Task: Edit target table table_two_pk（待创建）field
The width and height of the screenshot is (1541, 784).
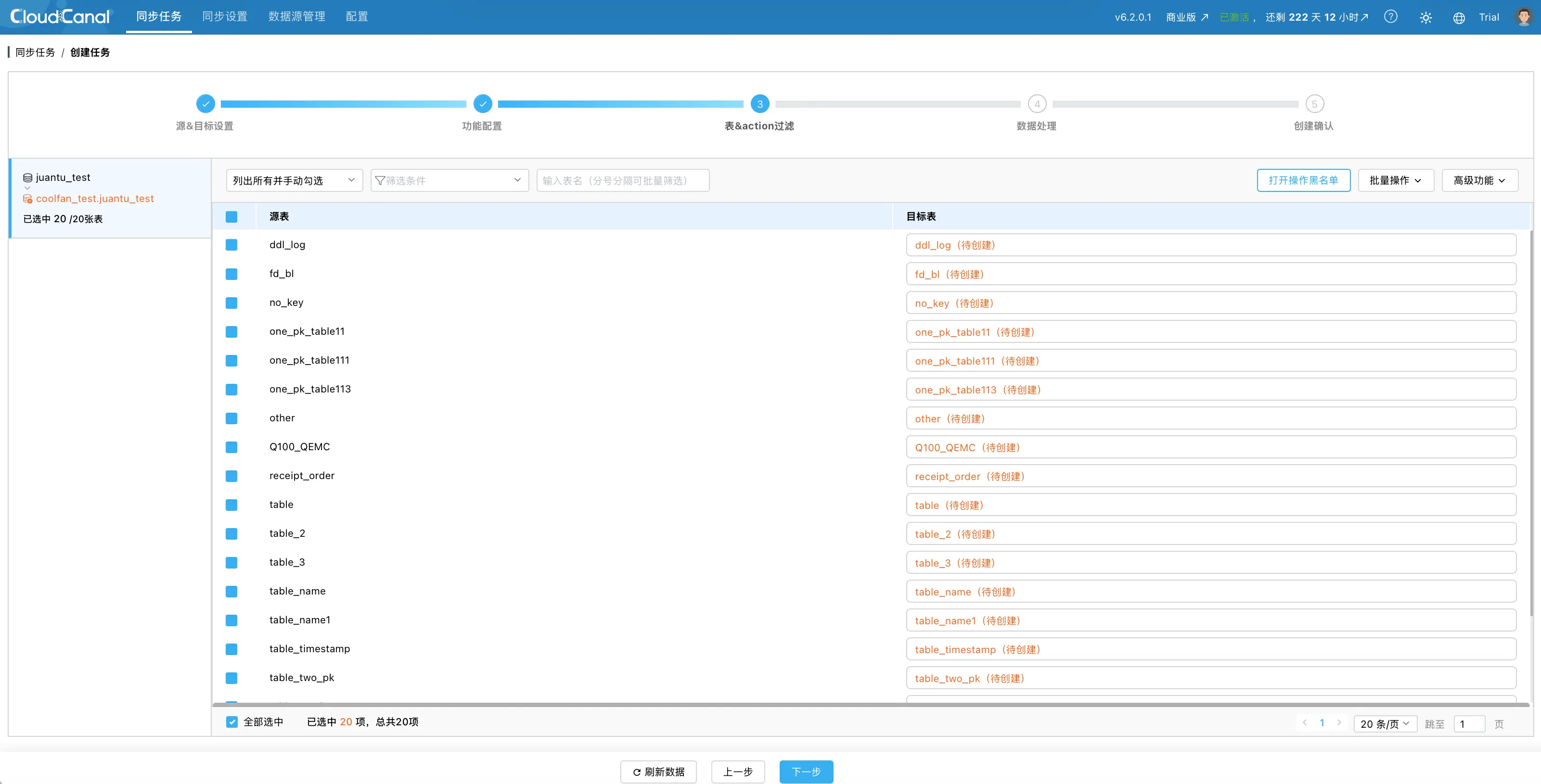Action: click(x=1211, y=678)
